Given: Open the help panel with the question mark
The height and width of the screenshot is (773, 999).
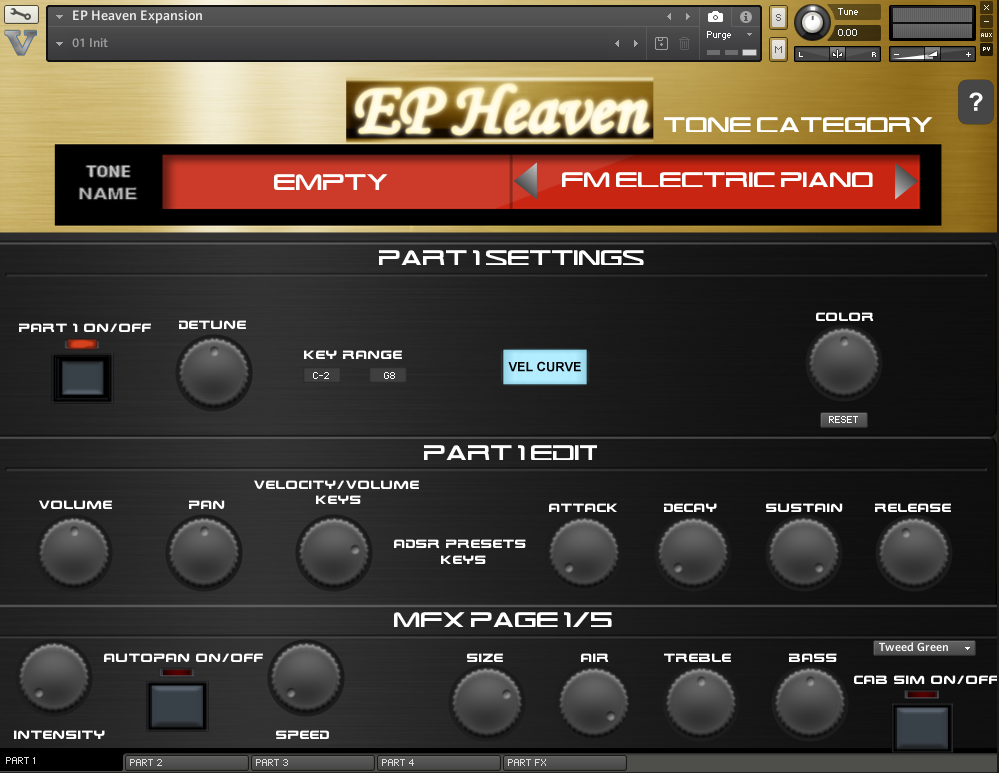Looking at the screenshot, I should pyautogui.click(x=975, y=102).
